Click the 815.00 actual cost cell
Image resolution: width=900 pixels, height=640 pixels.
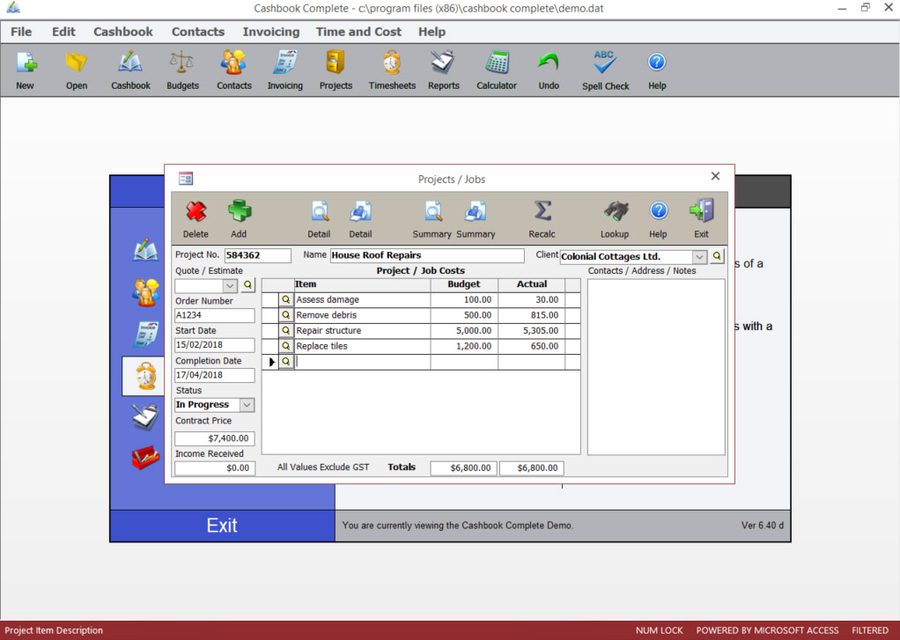[x=532, y=315]
